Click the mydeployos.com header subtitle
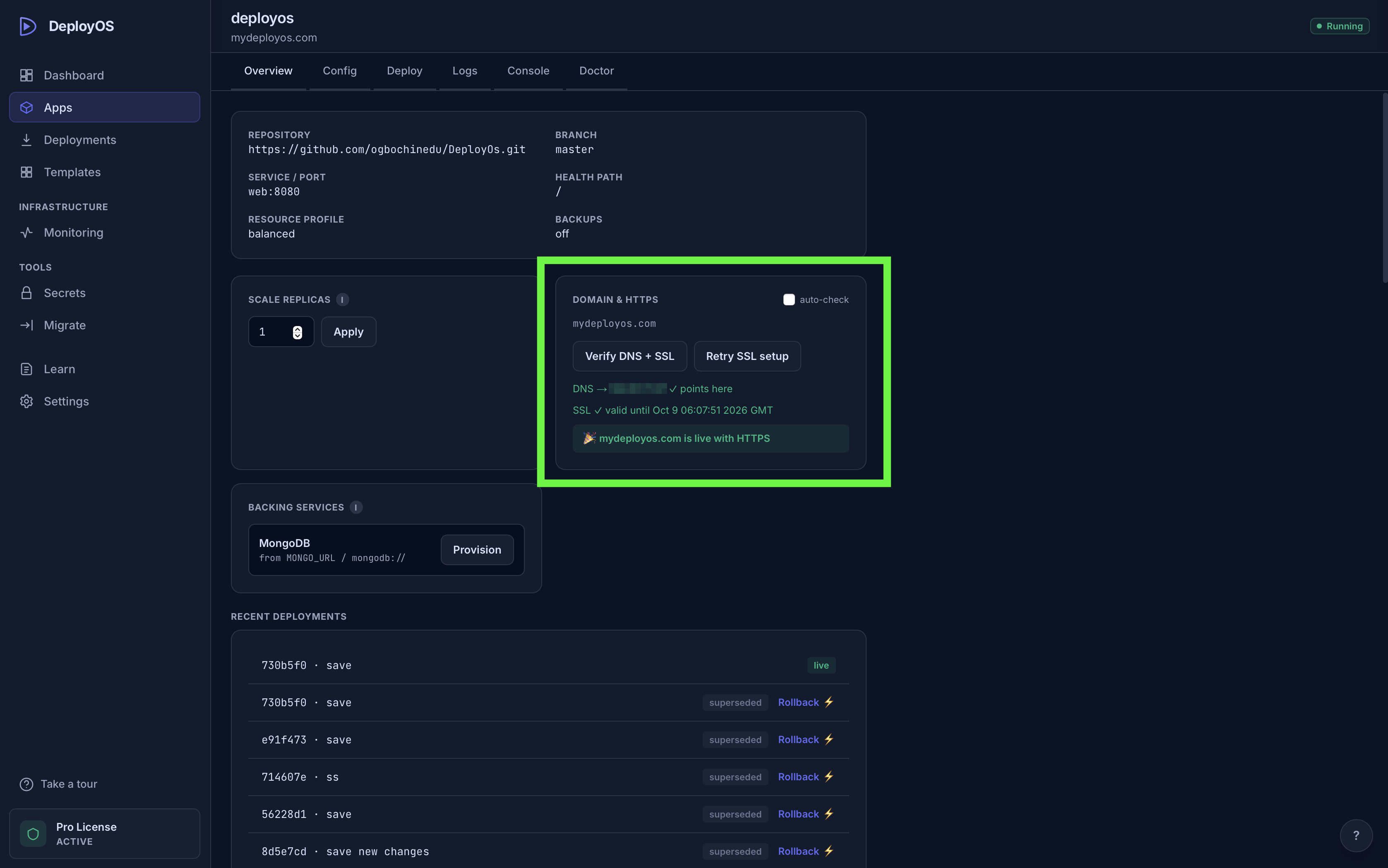 coord(274,38)
